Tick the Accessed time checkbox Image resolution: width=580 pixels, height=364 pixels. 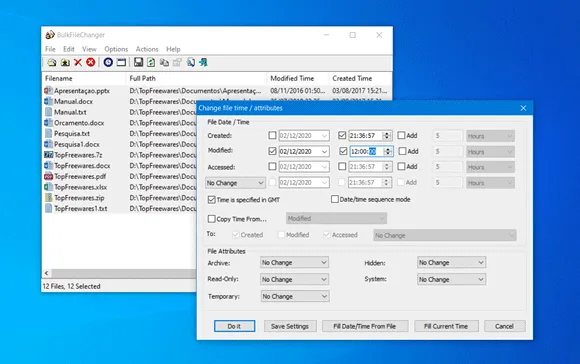342,166
